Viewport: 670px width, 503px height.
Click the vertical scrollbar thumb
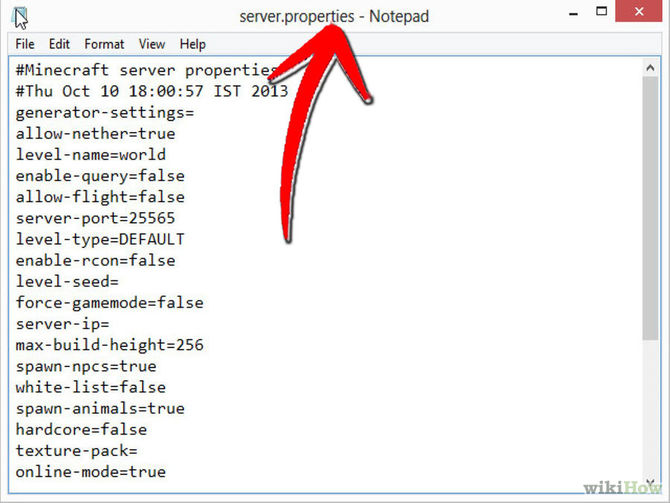[650, 209]
